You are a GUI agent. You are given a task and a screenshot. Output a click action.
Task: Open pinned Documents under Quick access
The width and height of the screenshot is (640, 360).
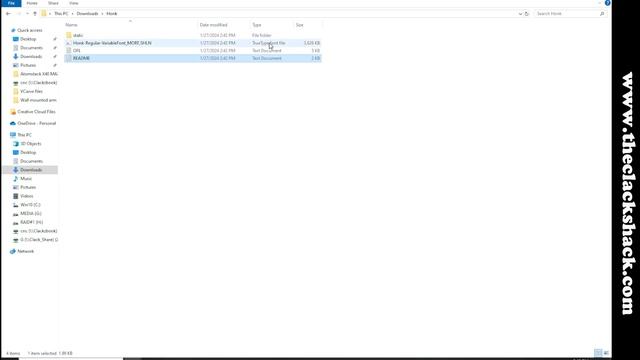31,48
